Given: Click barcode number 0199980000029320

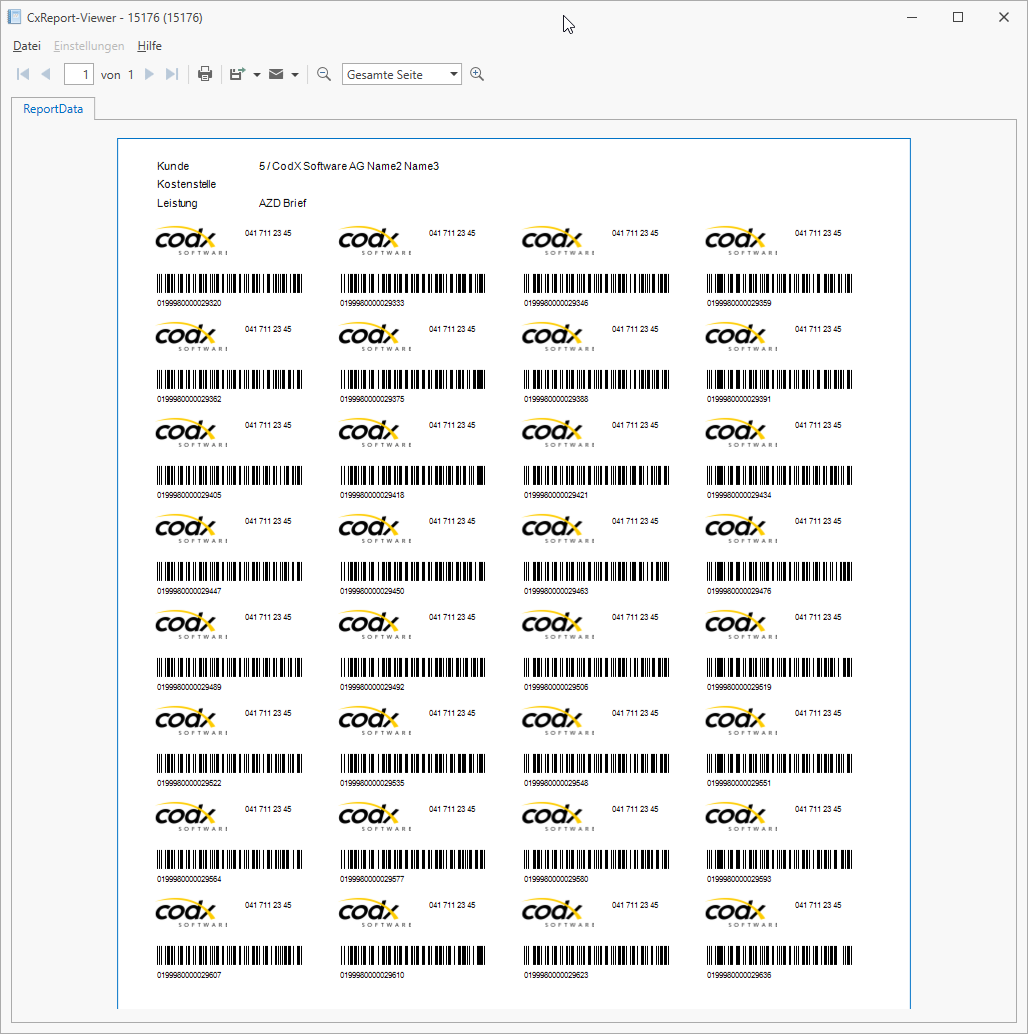Looking at the screenshot, I should point(189,303).
